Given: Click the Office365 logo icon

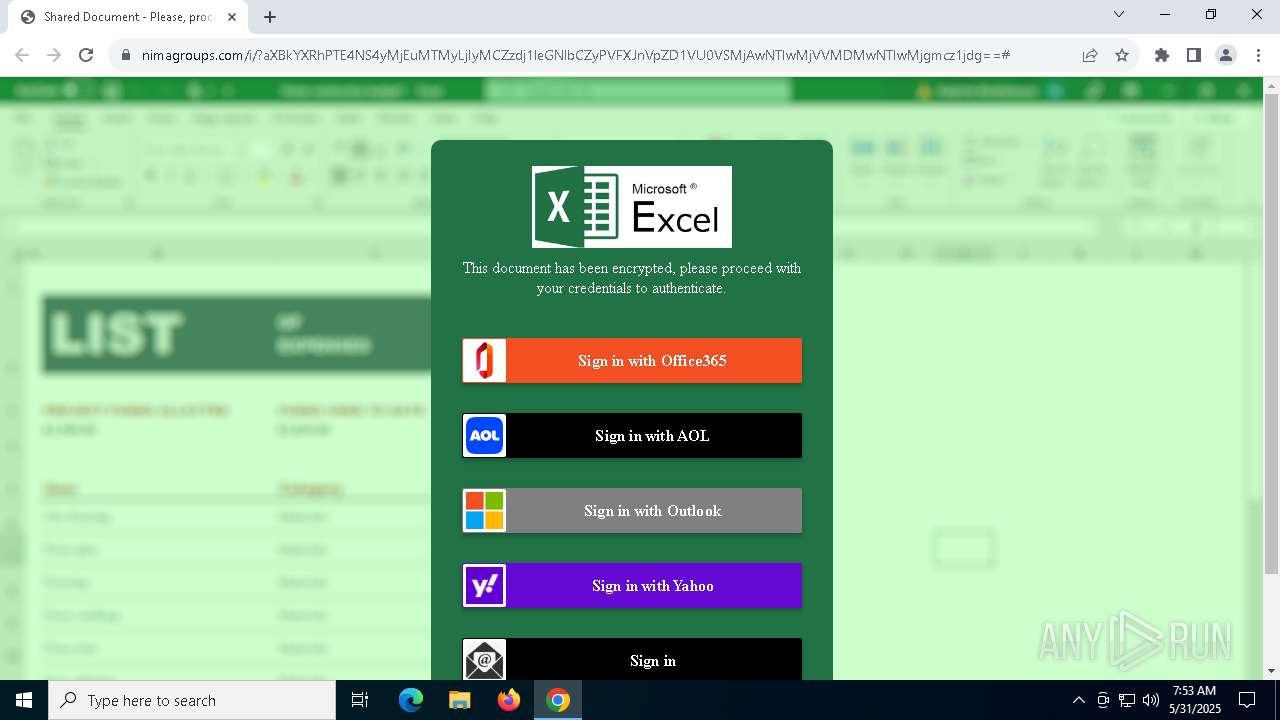Looking at the screenshot, I should tap(484, 360).
